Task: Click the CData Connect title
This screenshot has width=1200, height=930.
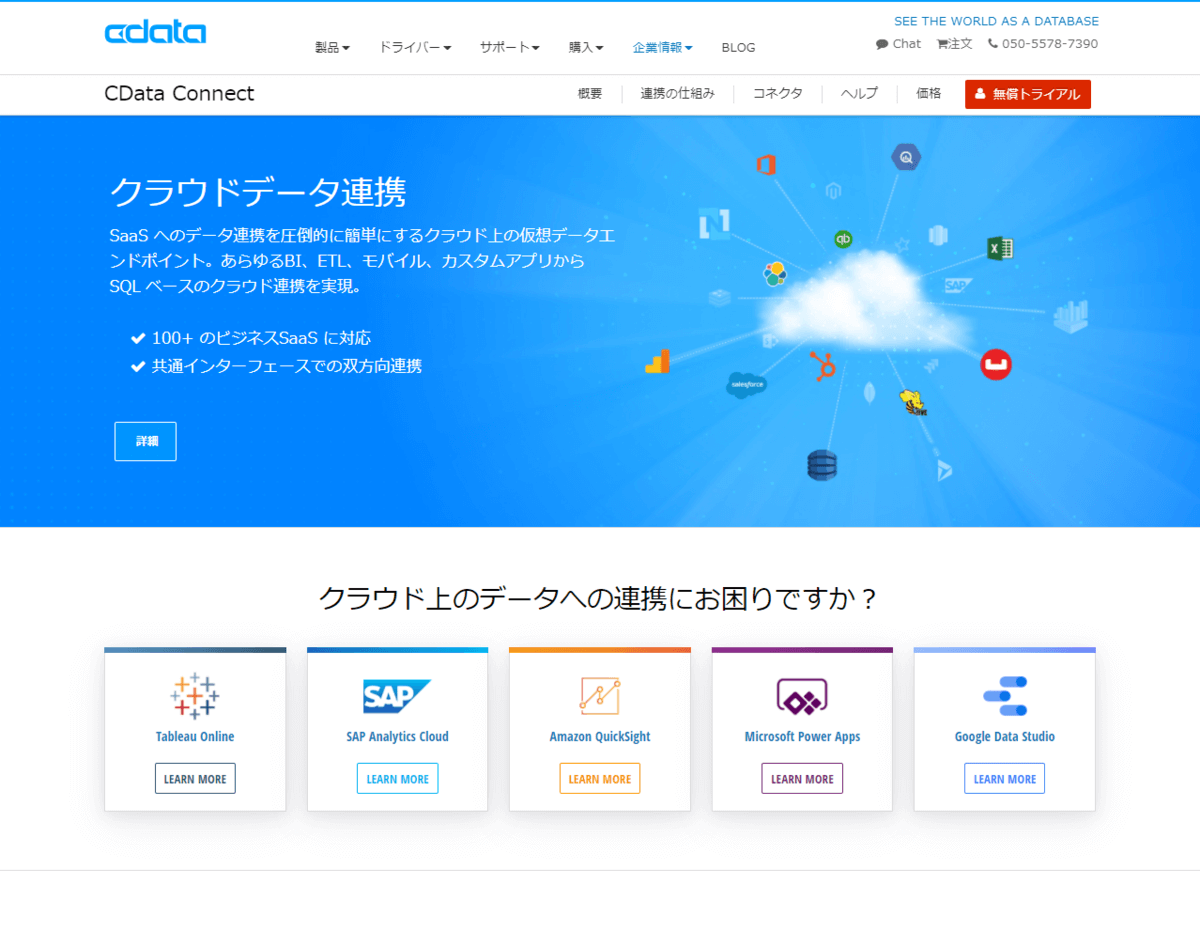Action: (x=179, y=94)
